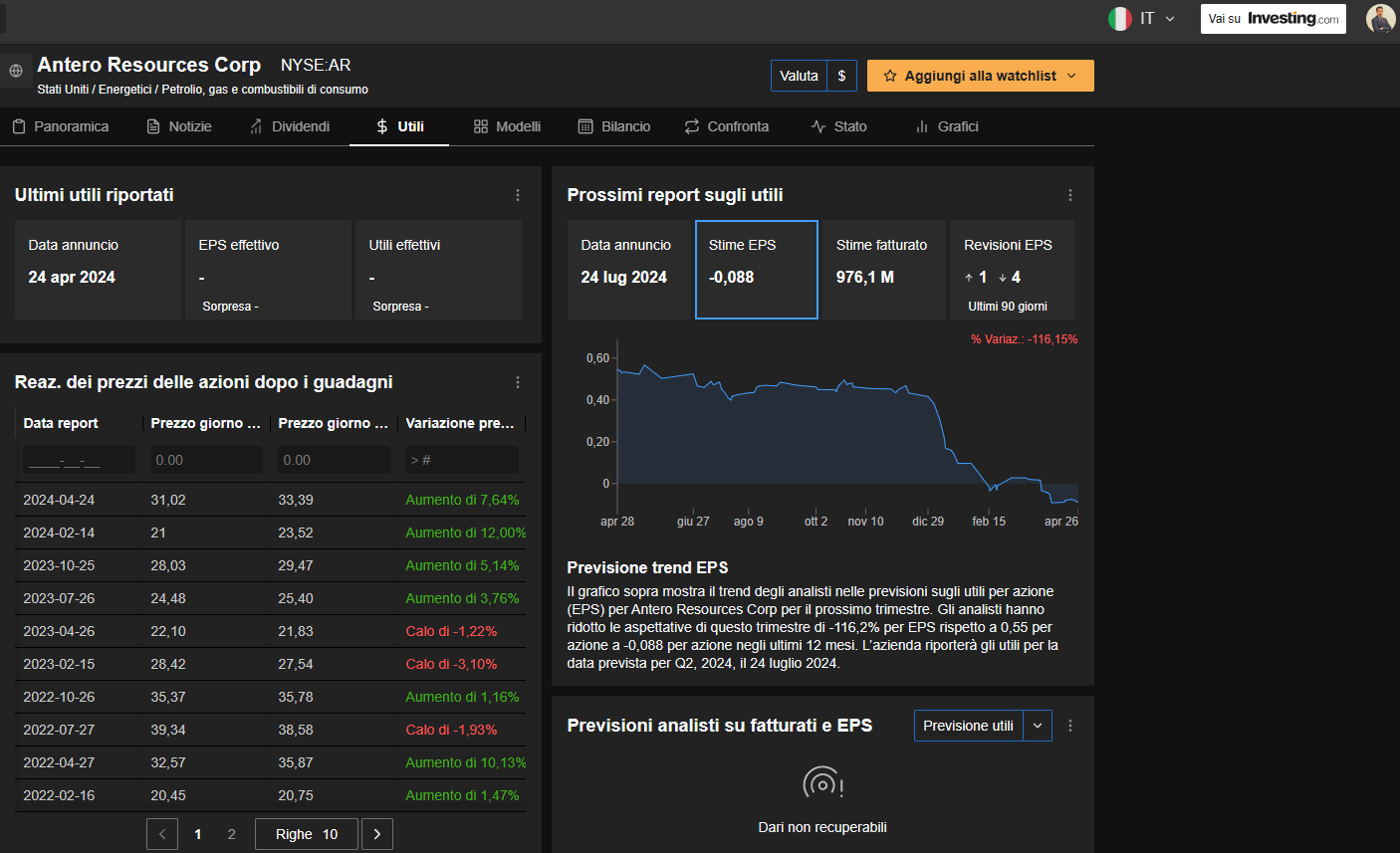Switch to the Dividendi tab
The height and width of the screenshot is (853, 1400).
(x=290, y=126)
